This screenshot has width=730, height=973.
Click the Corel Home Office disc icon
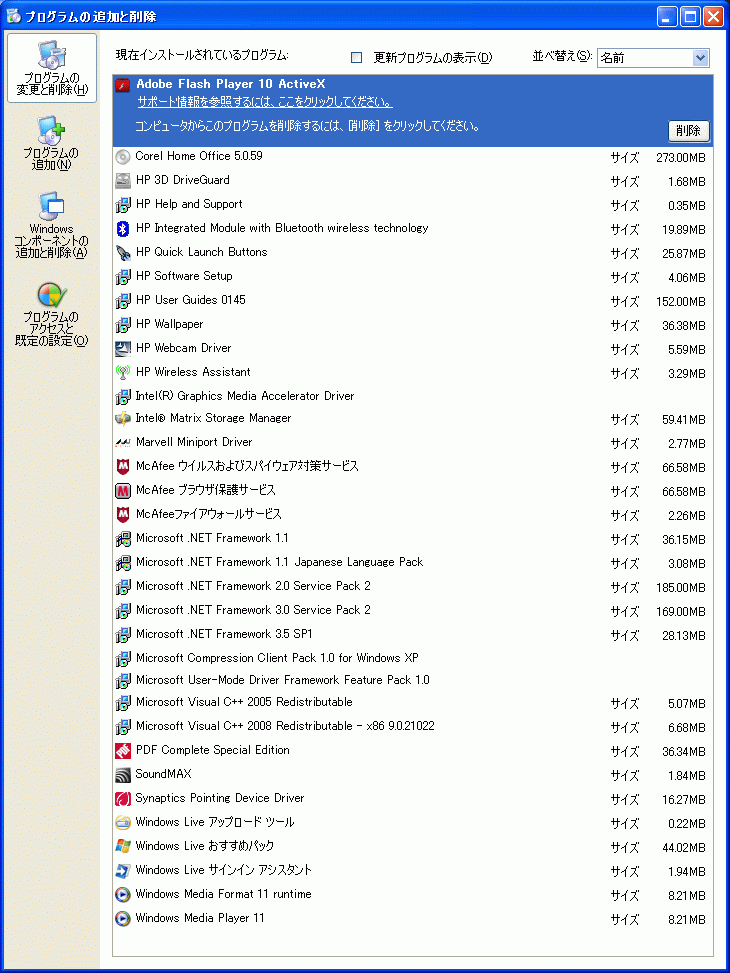pos(123,156)
